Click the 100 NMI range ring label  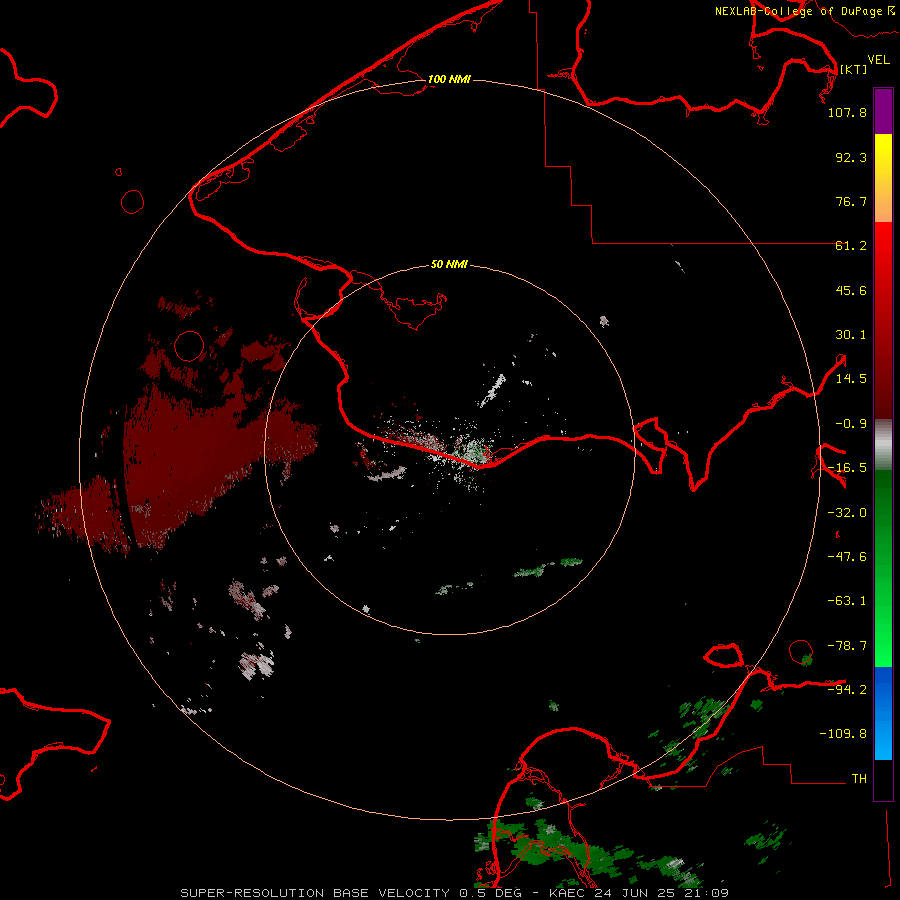pyautogui.click(x=449, y=79)
